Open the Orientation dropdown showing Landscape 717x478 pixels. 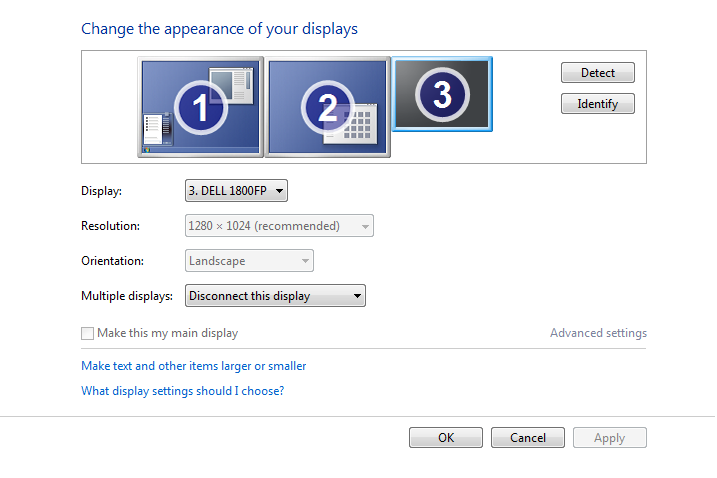pos(249,261)
